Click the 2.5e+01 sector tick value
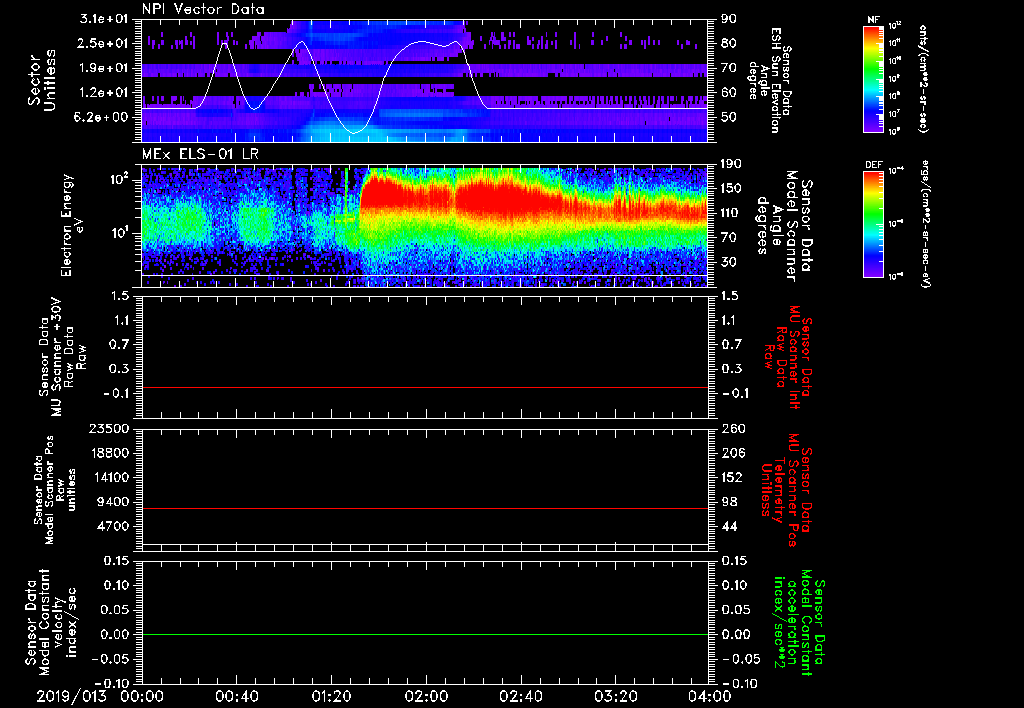This screenshot has height=708, width=1024. coord(104,43)
